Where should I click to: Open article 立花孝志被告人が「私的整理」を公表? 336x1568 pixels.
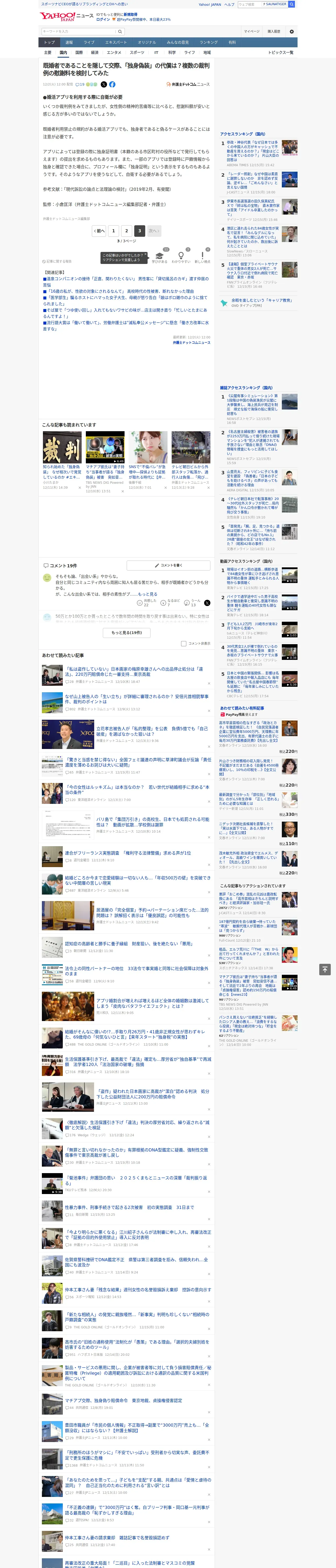point(152,731)
